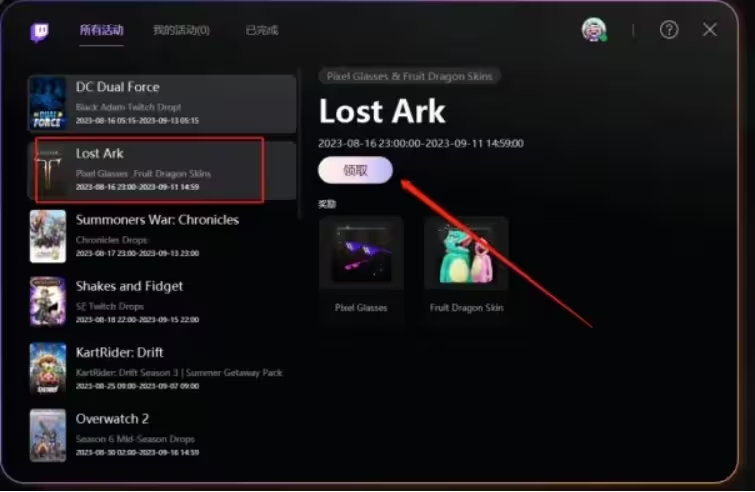
Task: Click the 领取 claim button
Action: point(355,170)
